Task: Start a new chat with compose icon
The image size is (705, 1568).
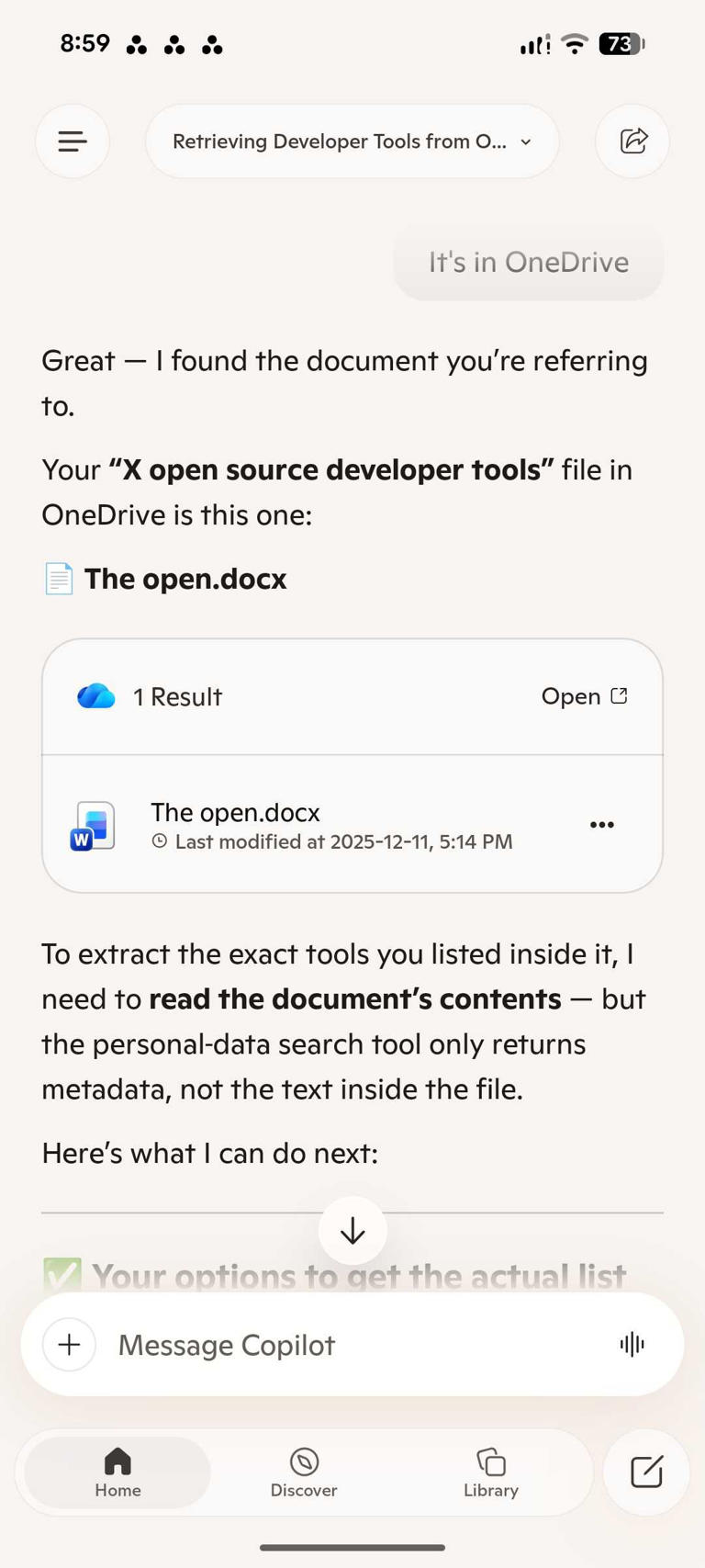Action: pyautogui.click(x=646, y=1472)
